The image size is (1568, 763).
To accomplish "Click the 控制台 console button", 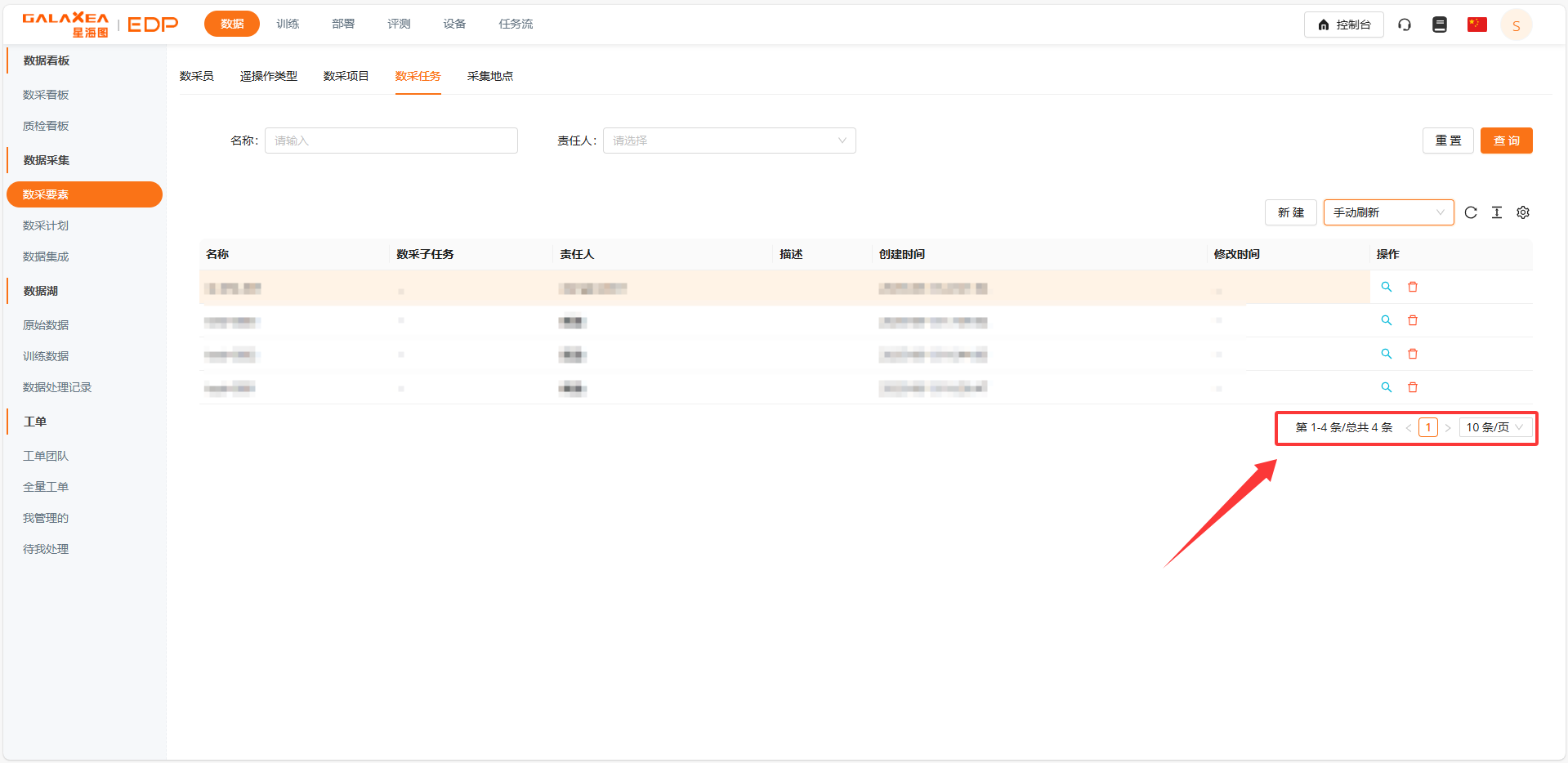I will [1343, 25].
